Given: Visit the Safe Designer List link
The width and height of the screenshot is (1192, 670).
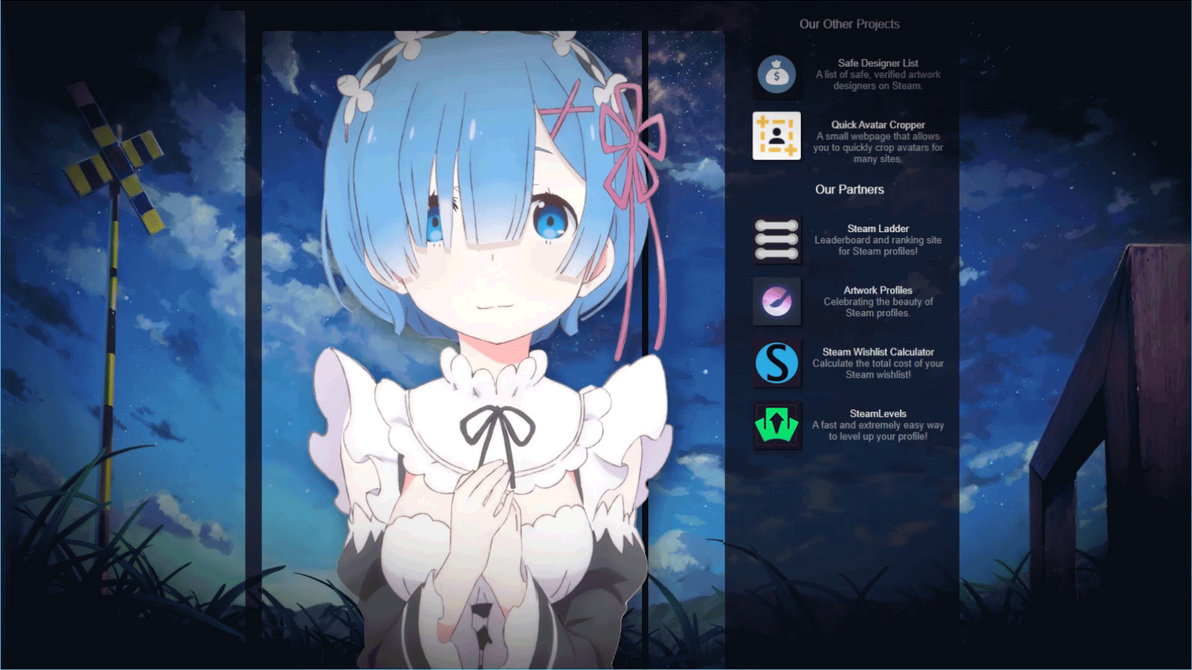Looking at the screenshot, I should pyautogui.click(x=879, y=62).
